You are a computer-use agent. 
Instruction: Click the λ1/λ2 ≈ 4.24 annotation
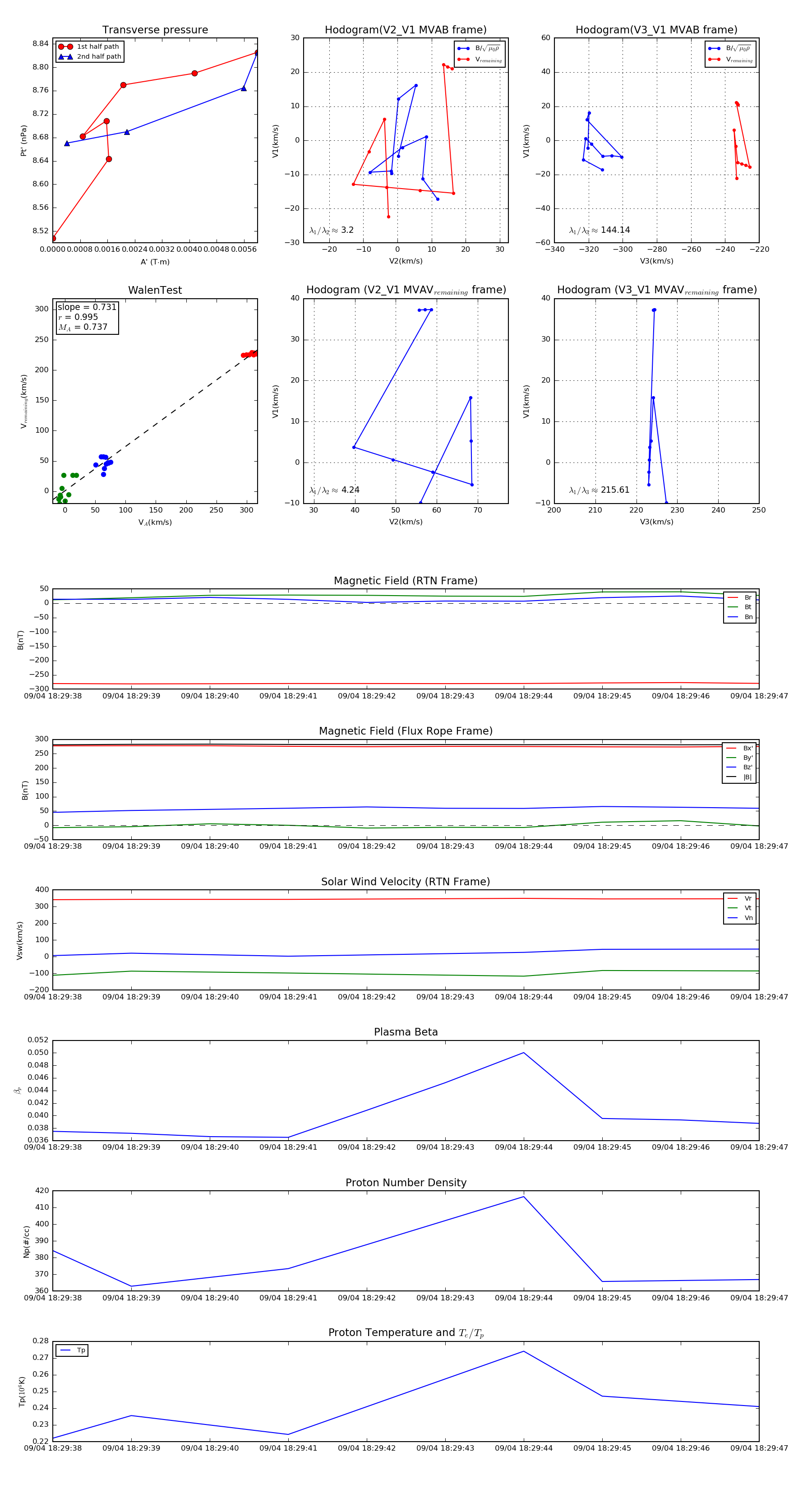pos(334,490)
